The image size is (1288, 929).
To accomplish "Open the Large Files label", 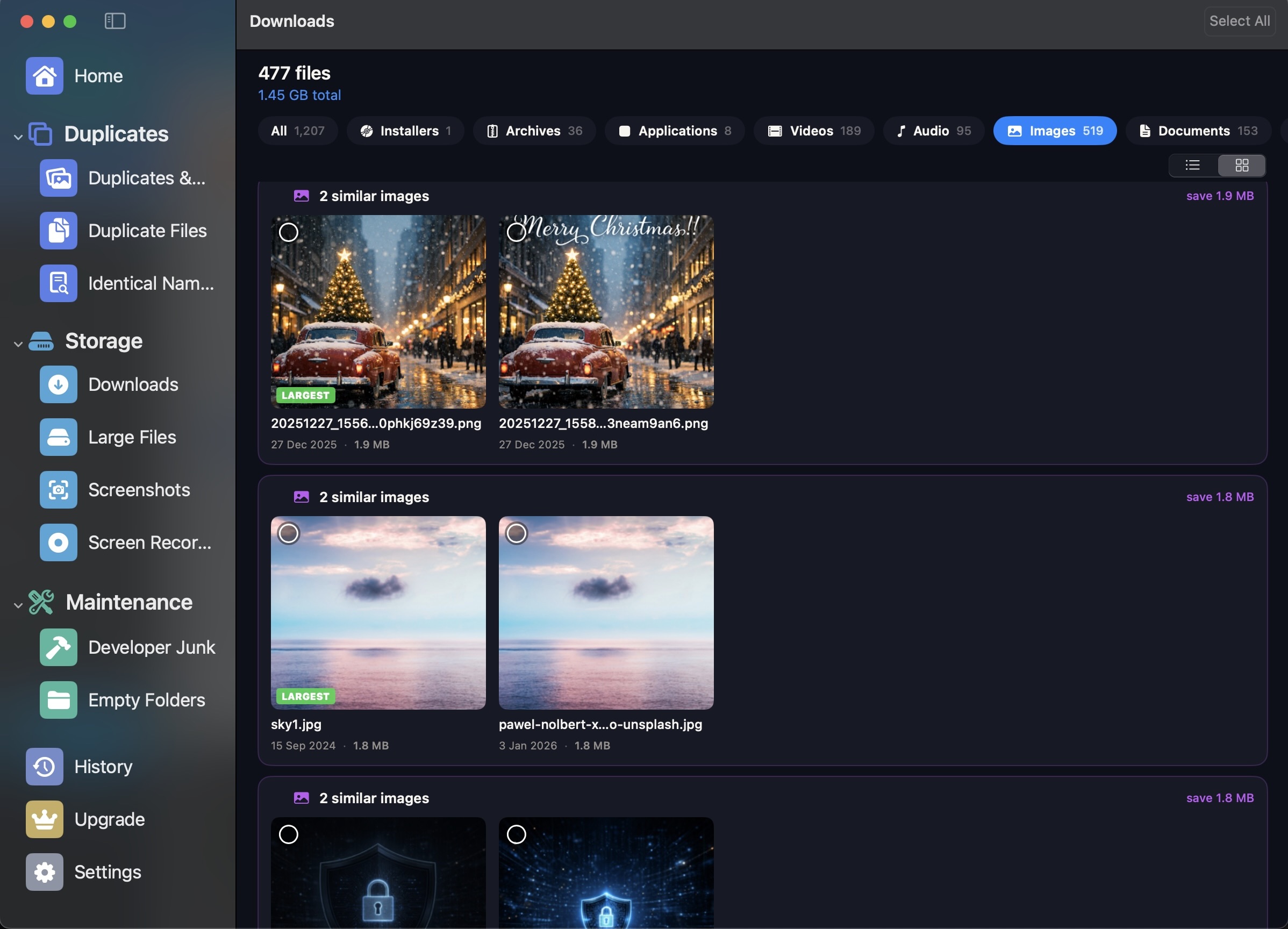I will point(132,437).
